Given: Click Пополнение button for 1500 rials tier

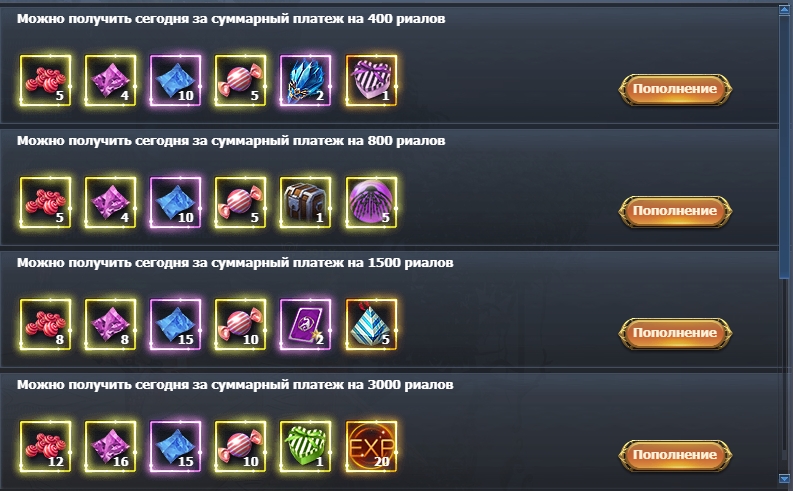Looking at the screenshot, I should (675, 333).
